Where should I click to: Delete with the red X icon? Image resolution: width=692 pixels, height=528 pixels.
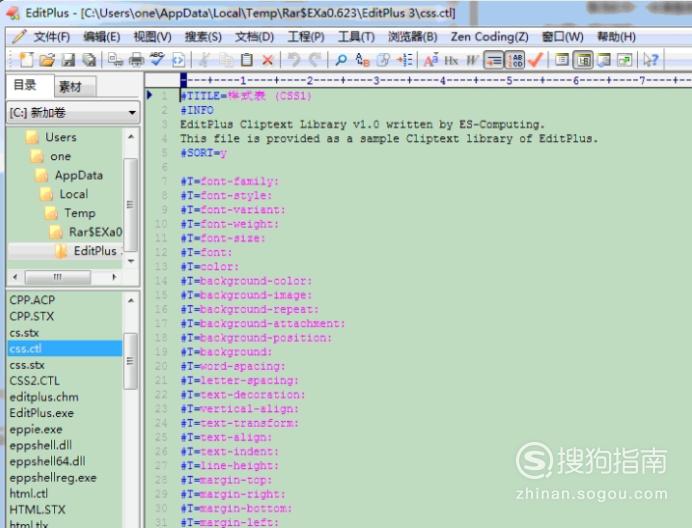(267, 60)
